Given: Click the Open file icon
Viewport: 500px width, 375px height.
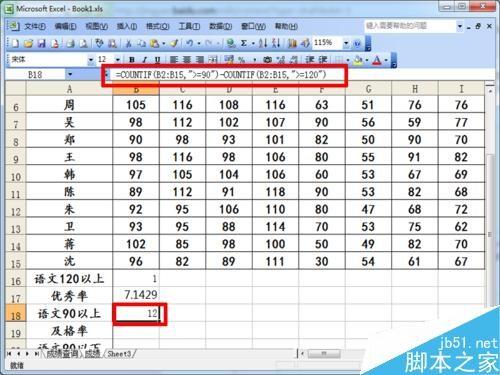Looking at the screenshot, I should 28,43.
